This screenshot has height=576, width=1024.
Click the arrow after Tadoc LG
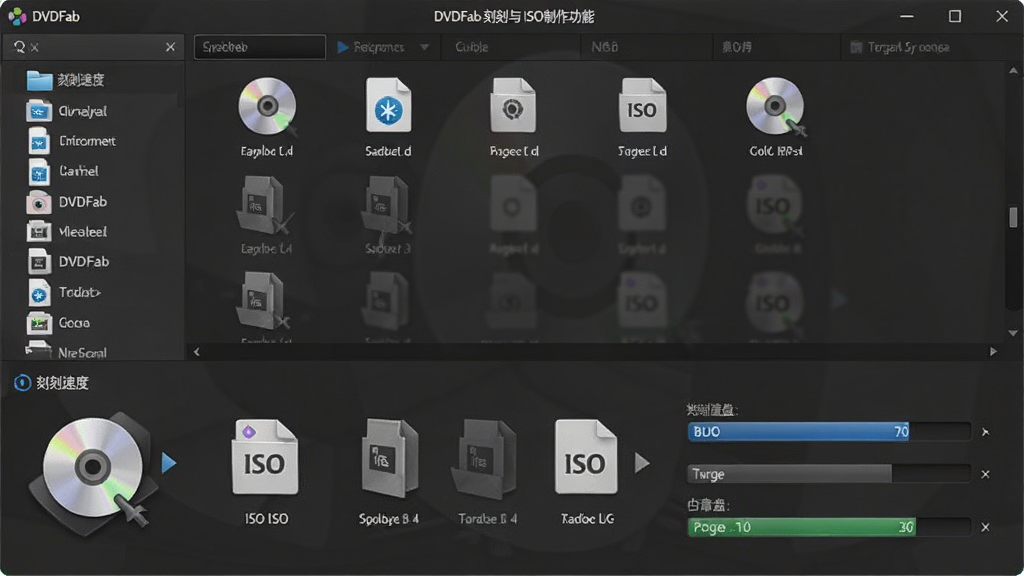click(643, 463)
